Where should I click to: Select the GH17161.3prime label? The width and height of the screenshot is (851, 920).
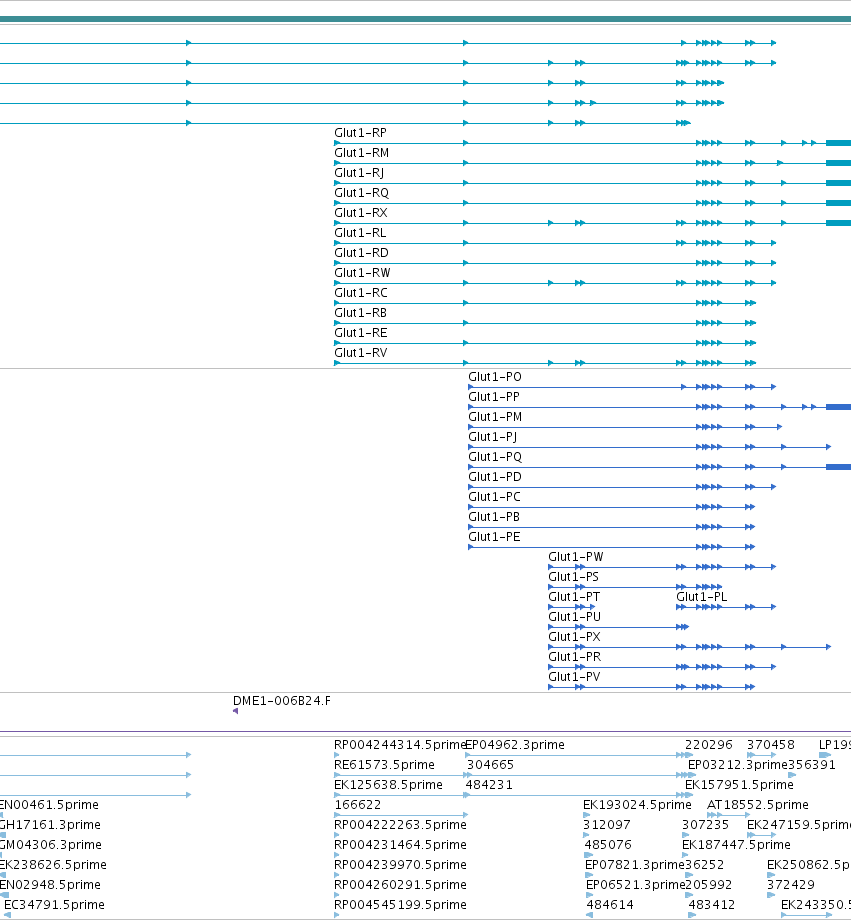pyautogui.click(x=50, y=824)
